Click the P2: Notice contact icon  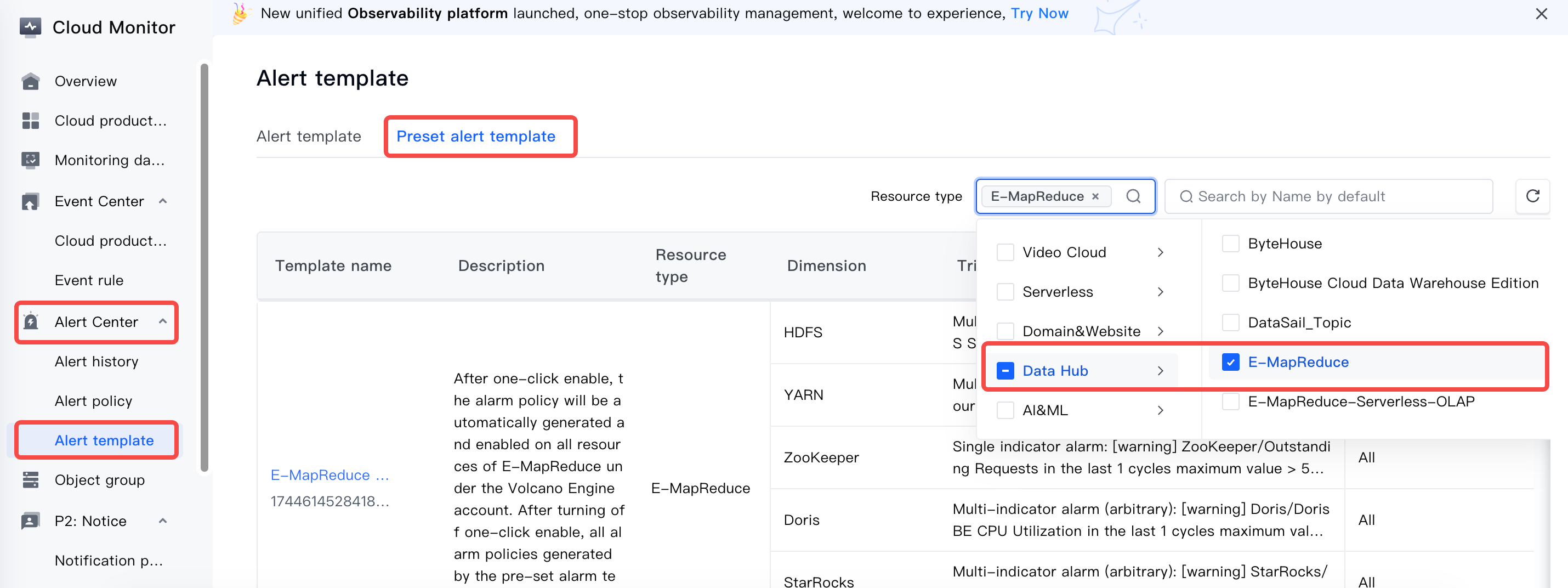(31, 521)
